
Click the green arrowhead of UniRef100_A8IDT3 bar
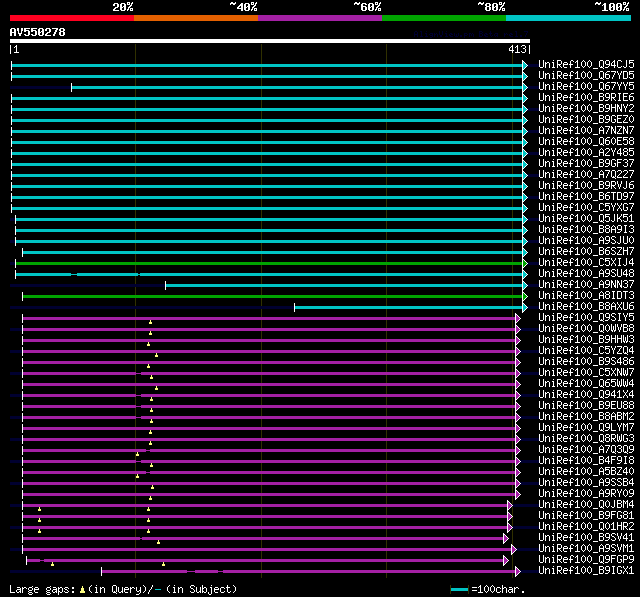point(525,297)
